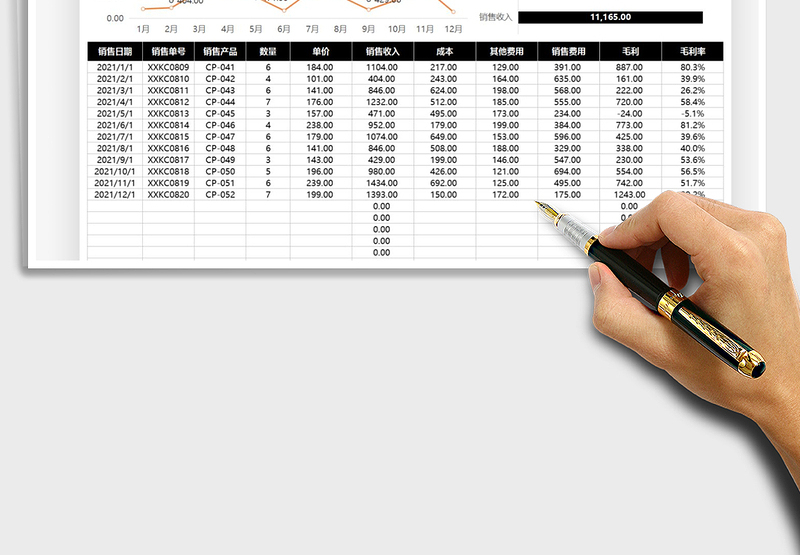
Task: Click the 9月 label on chart axis
Action: [x=369, y=29]
